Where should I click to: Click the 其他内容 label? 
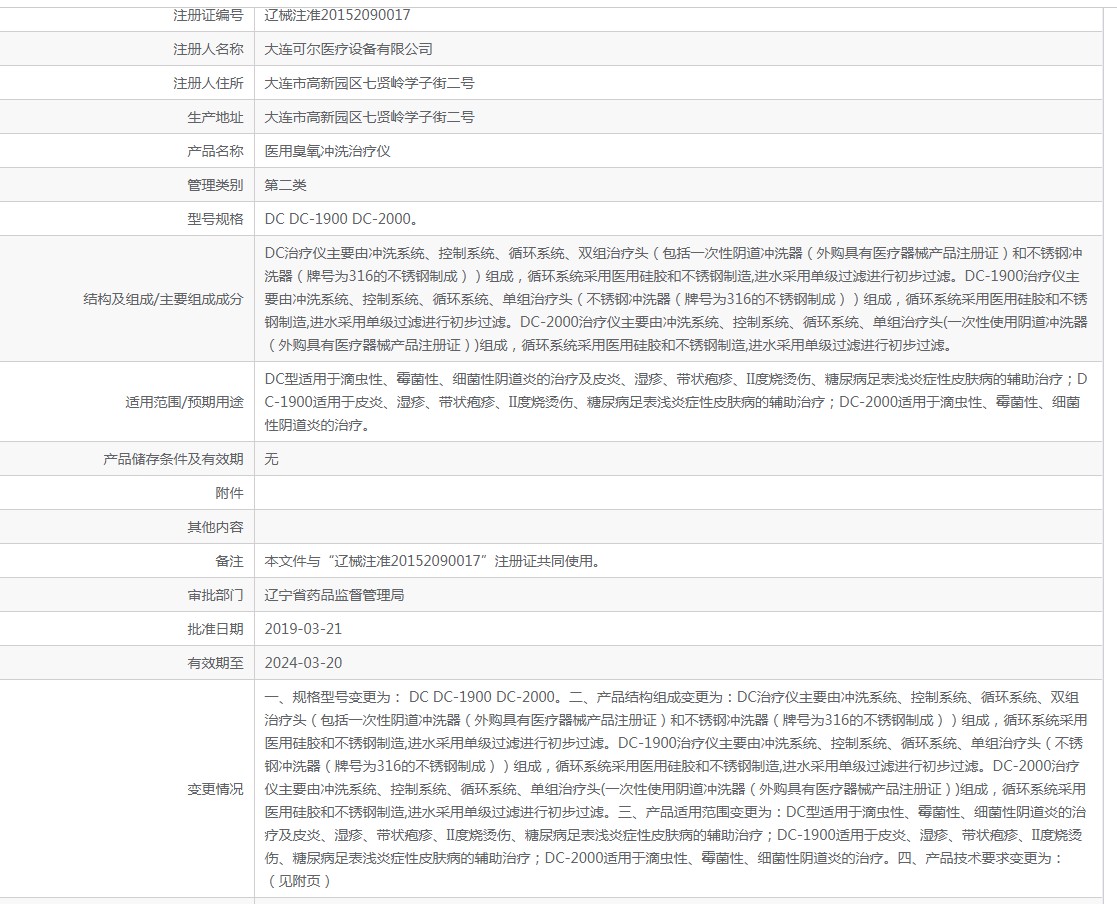215,527
